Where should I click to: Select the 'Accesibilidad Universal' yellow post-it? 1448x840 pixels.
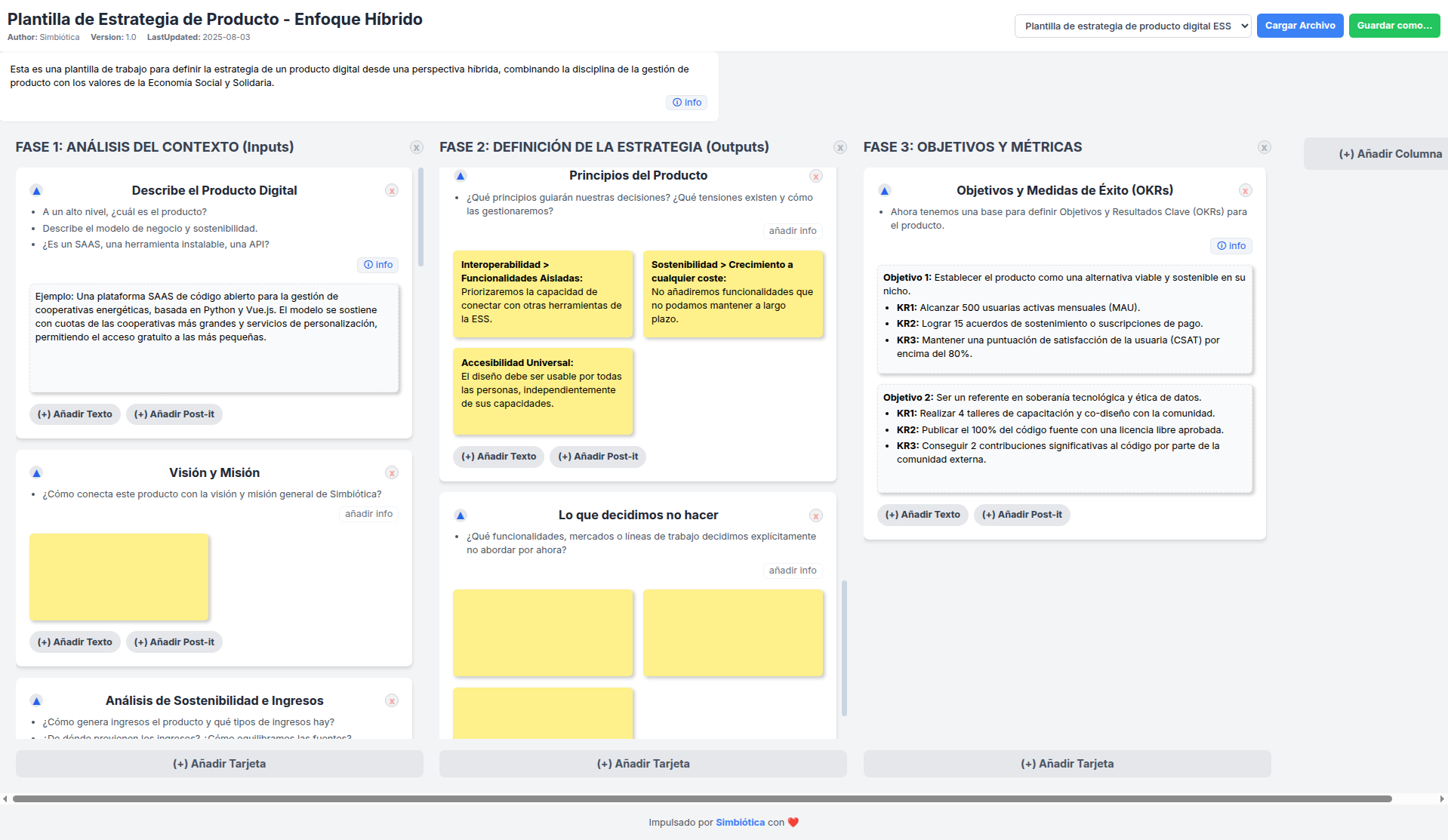click(x=543, y=392)
